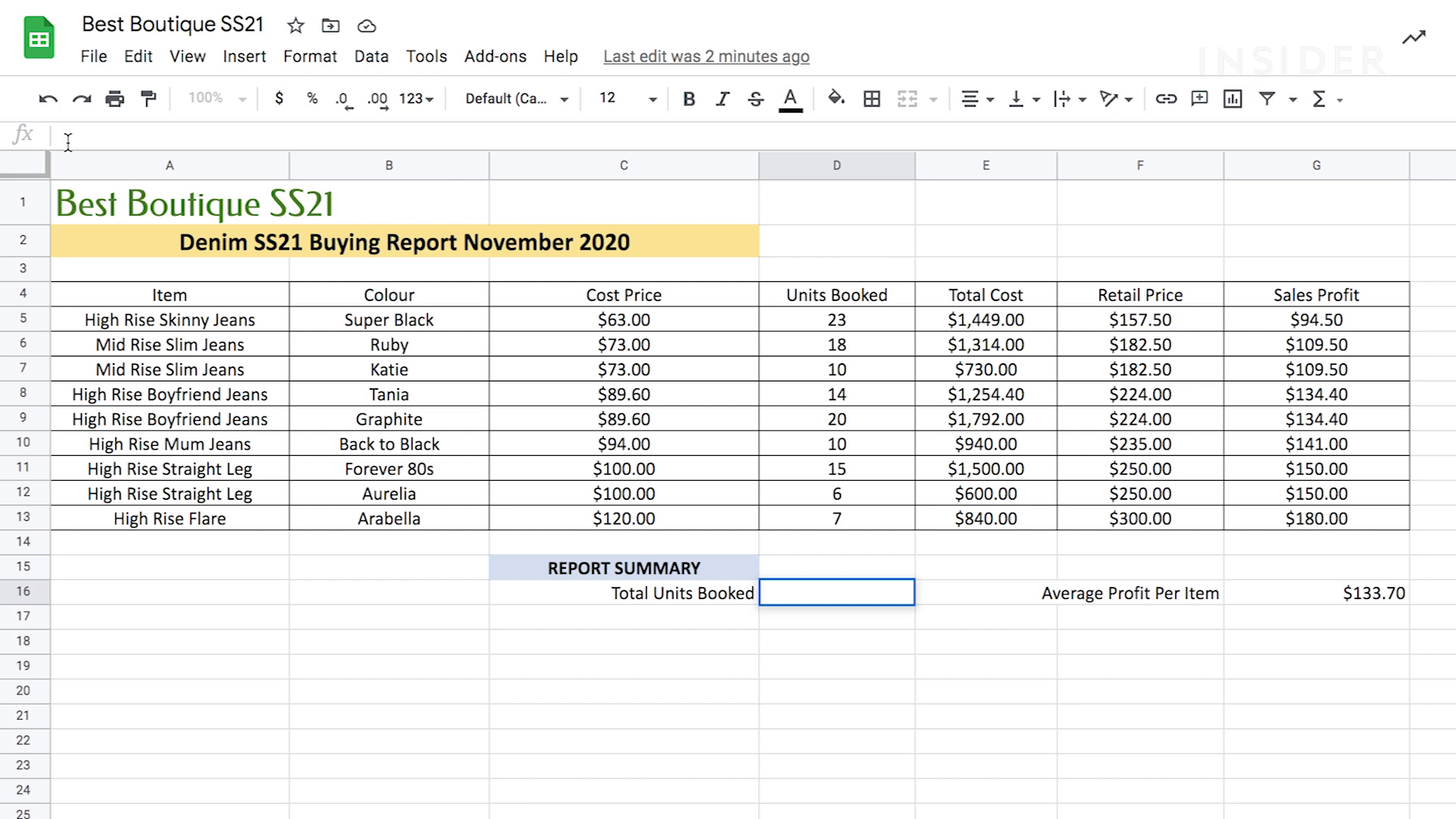Open version history via last edit link
Screen dimensions: 1456x819
point(705,56)
